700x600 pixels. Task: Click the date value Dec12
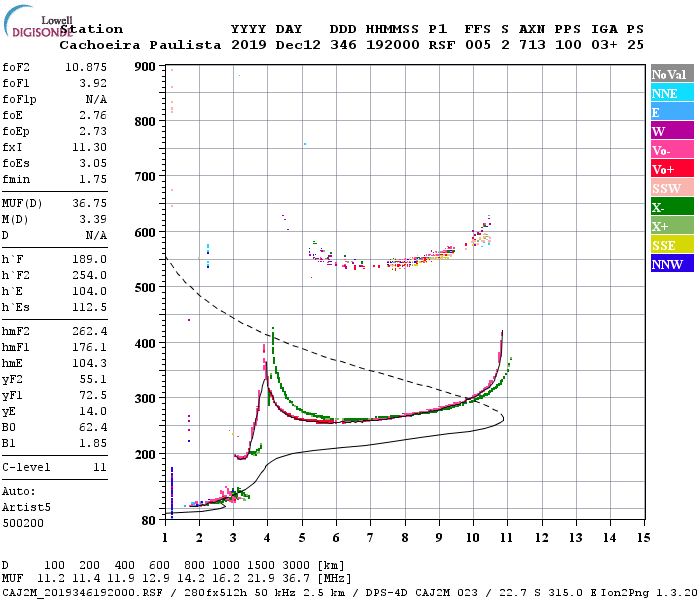coord(298,45)
